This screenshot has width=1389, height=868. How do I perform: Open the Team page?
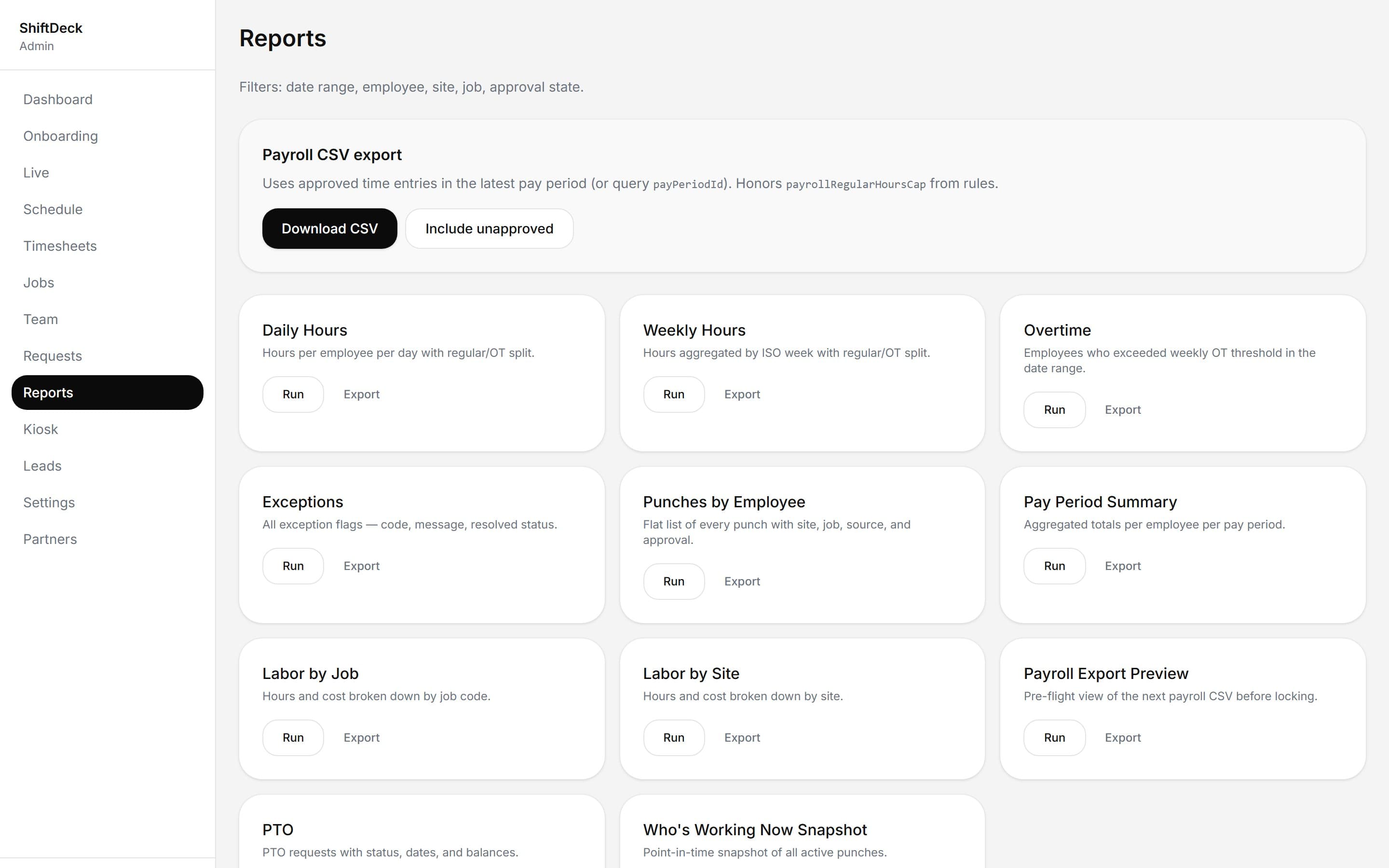(x=108, y=319)
